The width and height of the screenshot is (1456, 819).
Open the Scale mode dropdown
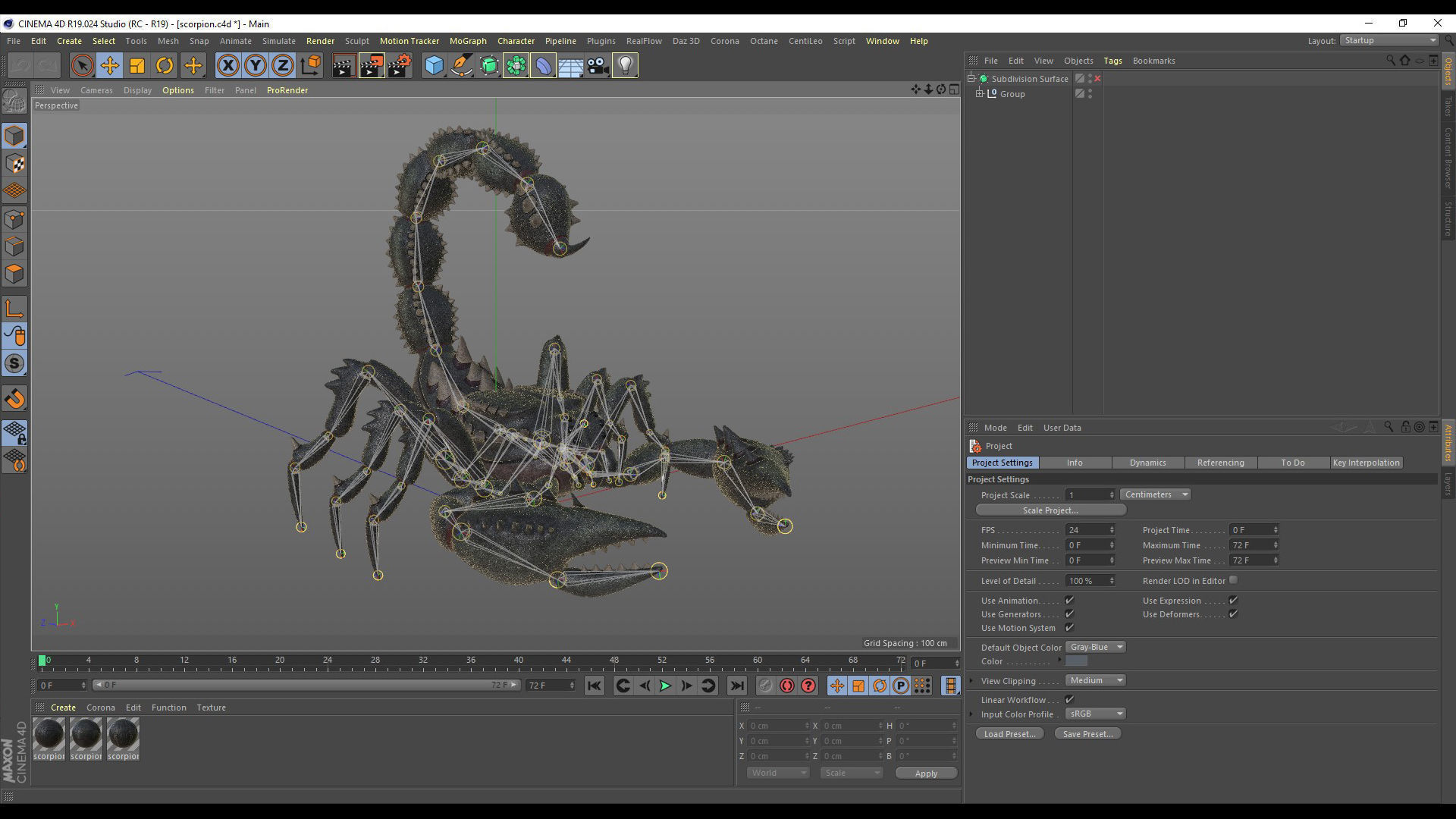[852, 773]
